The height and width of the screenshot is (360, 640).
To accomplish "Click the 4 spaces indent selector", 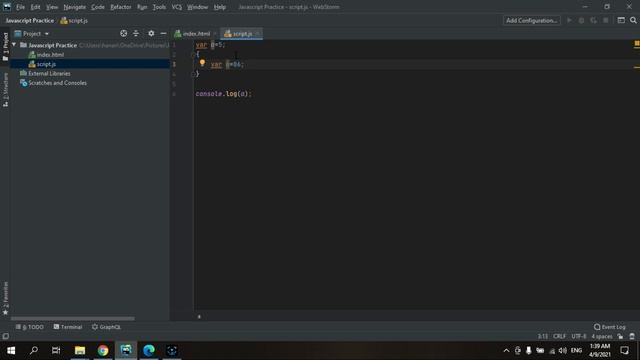I will point(602,336).
